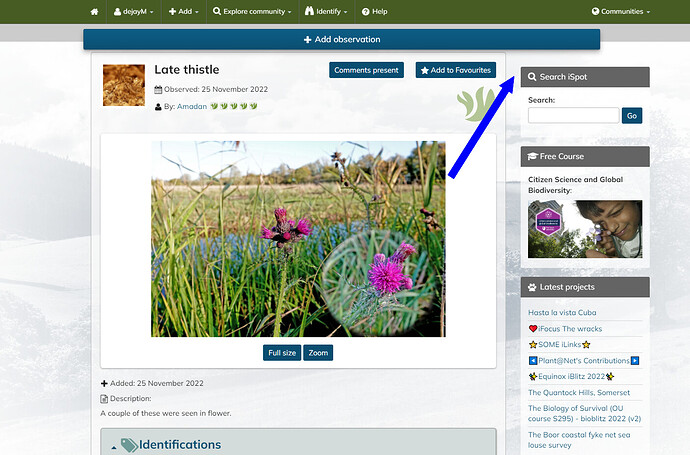
Task: Open the observer's golden avatar thumbnail
Action: coord(124,85)
